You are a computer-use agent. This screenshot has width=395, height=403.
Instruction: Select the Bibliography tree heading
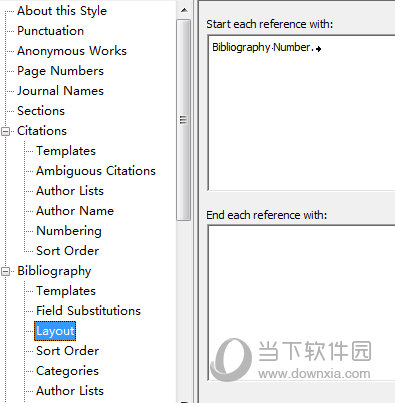click(54, 271)
